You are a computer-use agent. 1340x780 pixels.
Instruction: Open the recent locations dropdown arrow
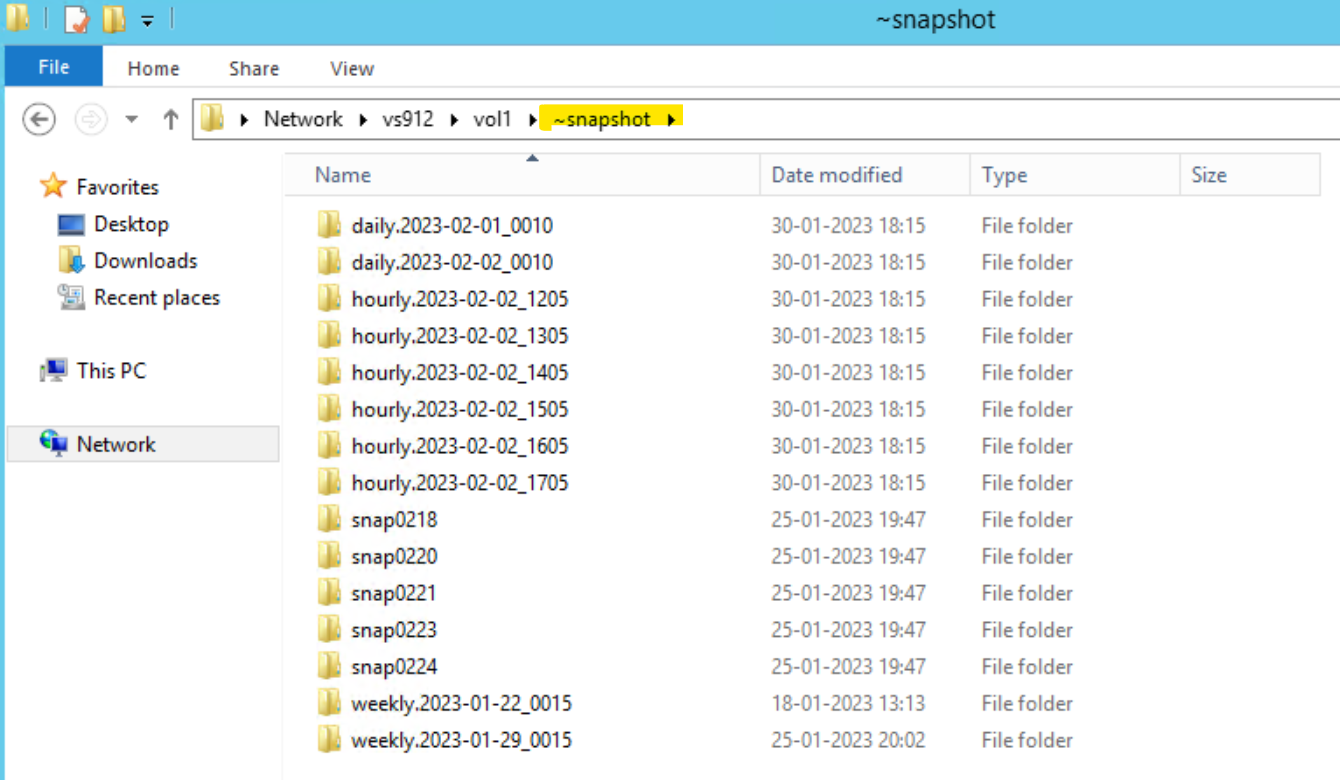(131, 120)
